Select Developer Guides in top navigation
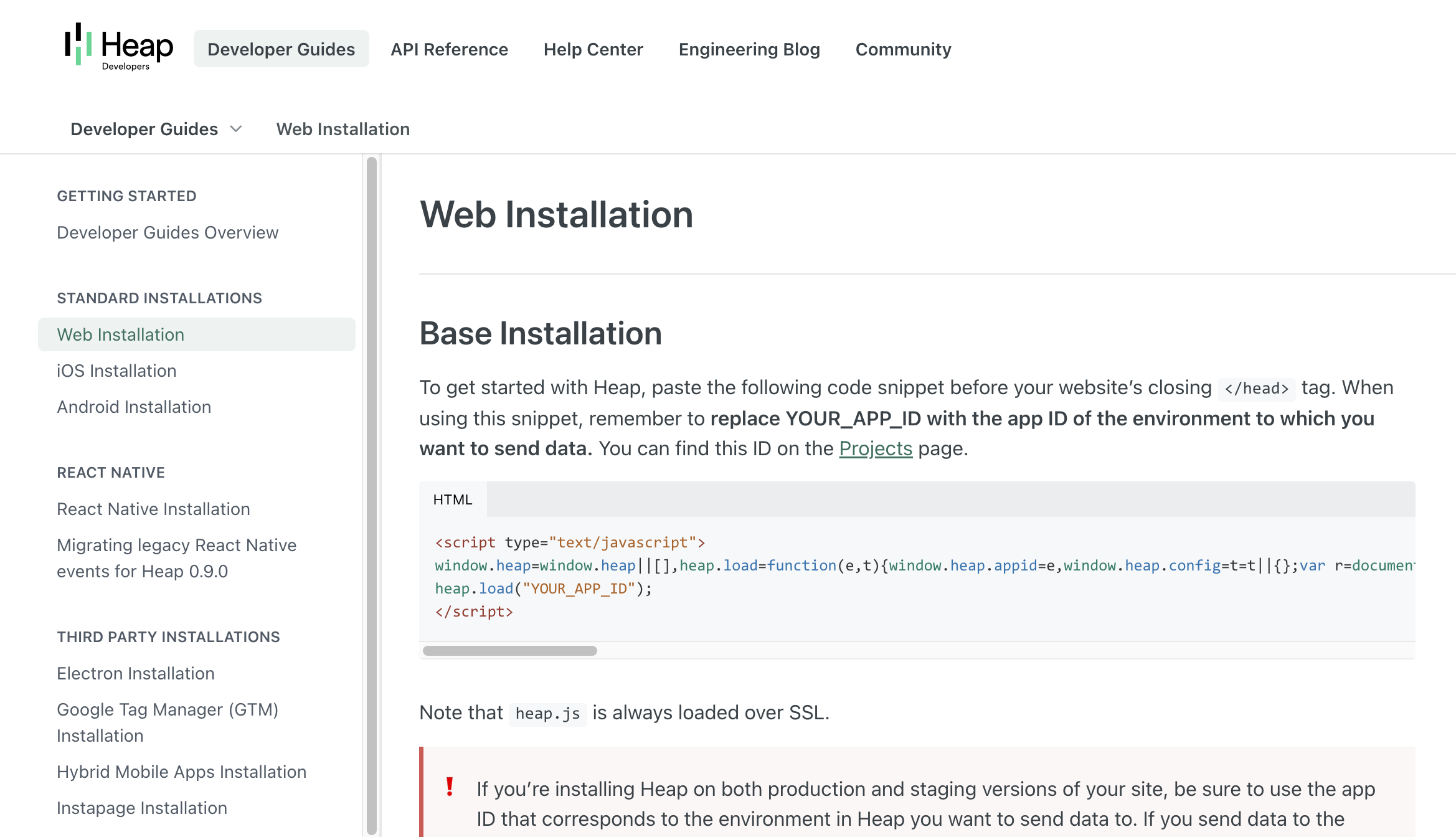 click(281, 49)
